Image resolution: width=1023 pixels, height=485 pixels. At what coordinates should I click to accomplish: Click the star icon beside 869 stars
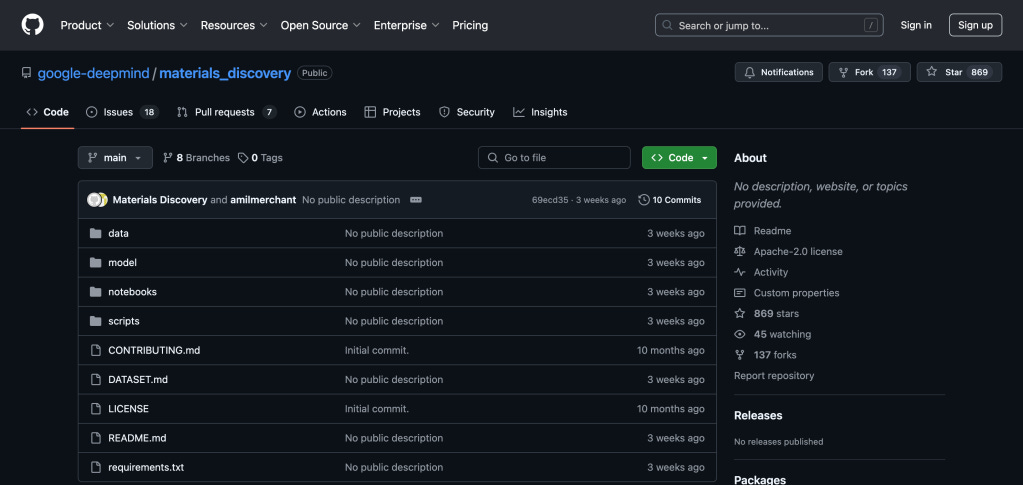tap(740, 313)
